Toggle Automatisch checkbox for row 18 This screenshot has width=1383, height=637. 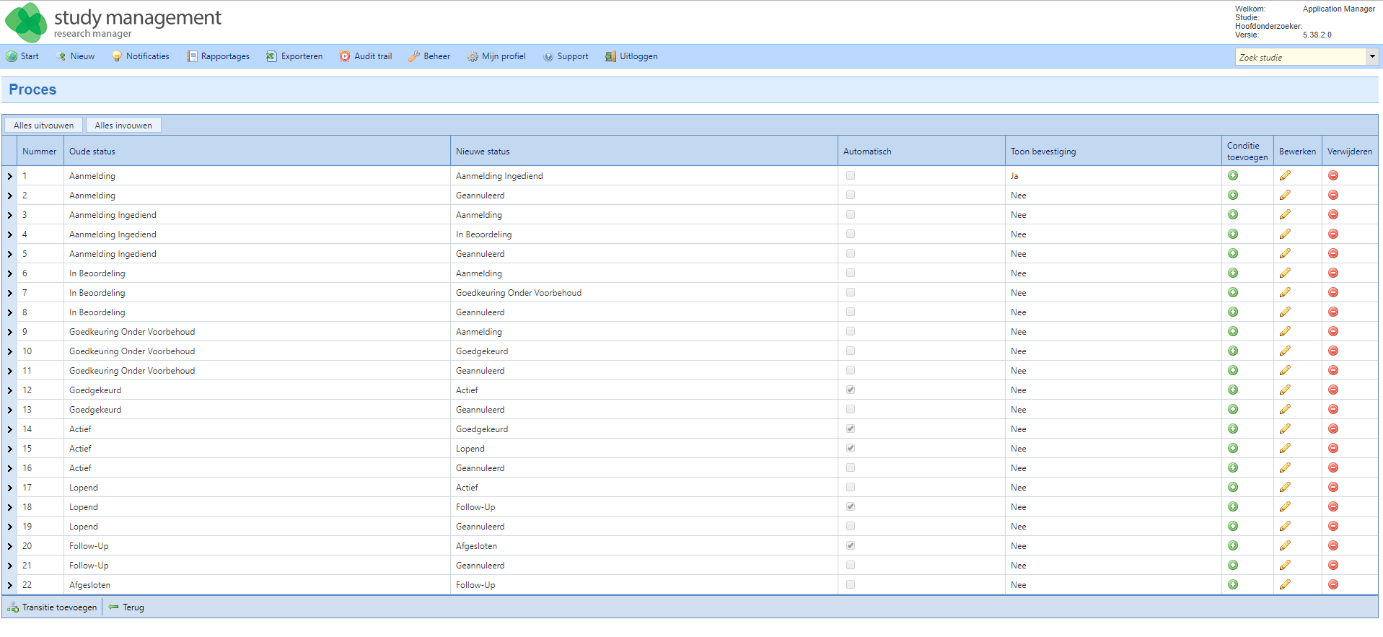point(850,507)
